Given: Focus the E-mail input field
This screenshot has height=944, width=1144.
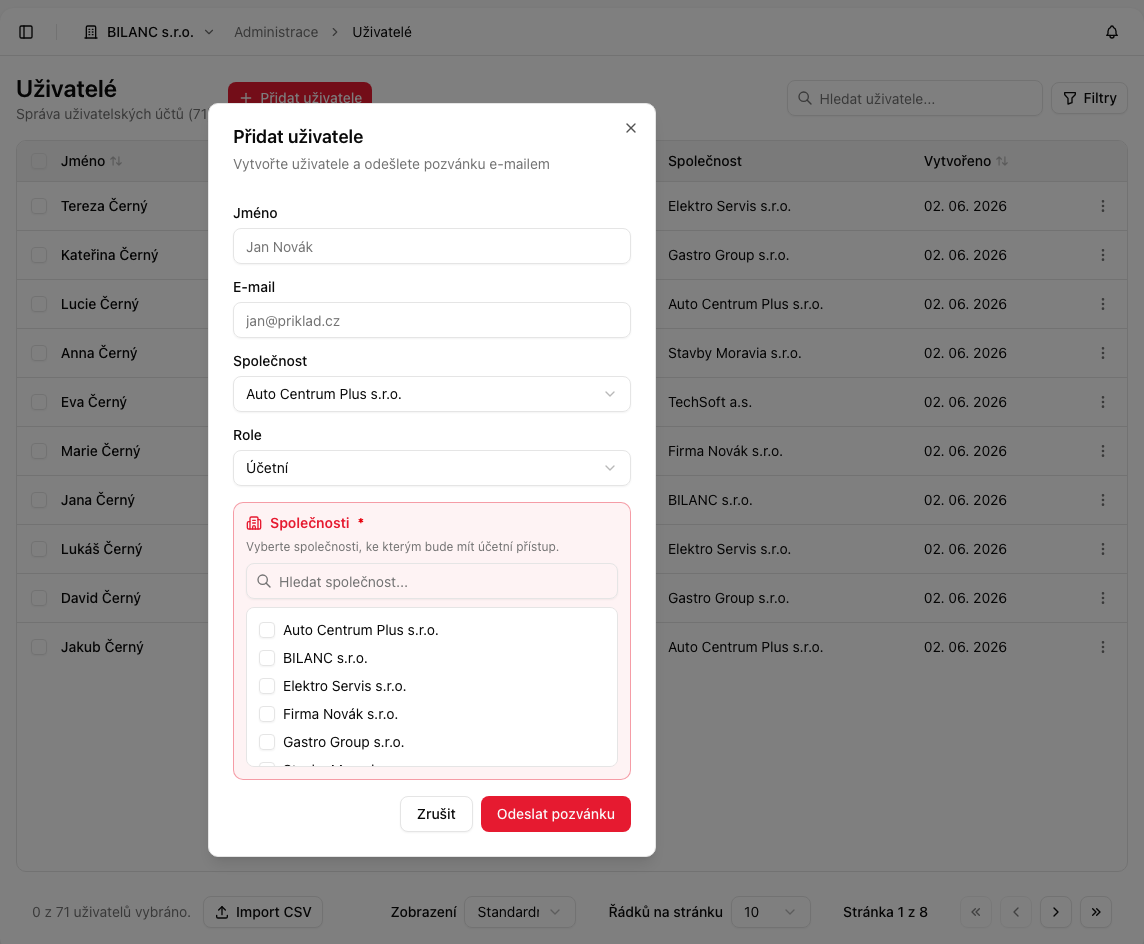Looking at the screenshot, I should pos(432,320).
